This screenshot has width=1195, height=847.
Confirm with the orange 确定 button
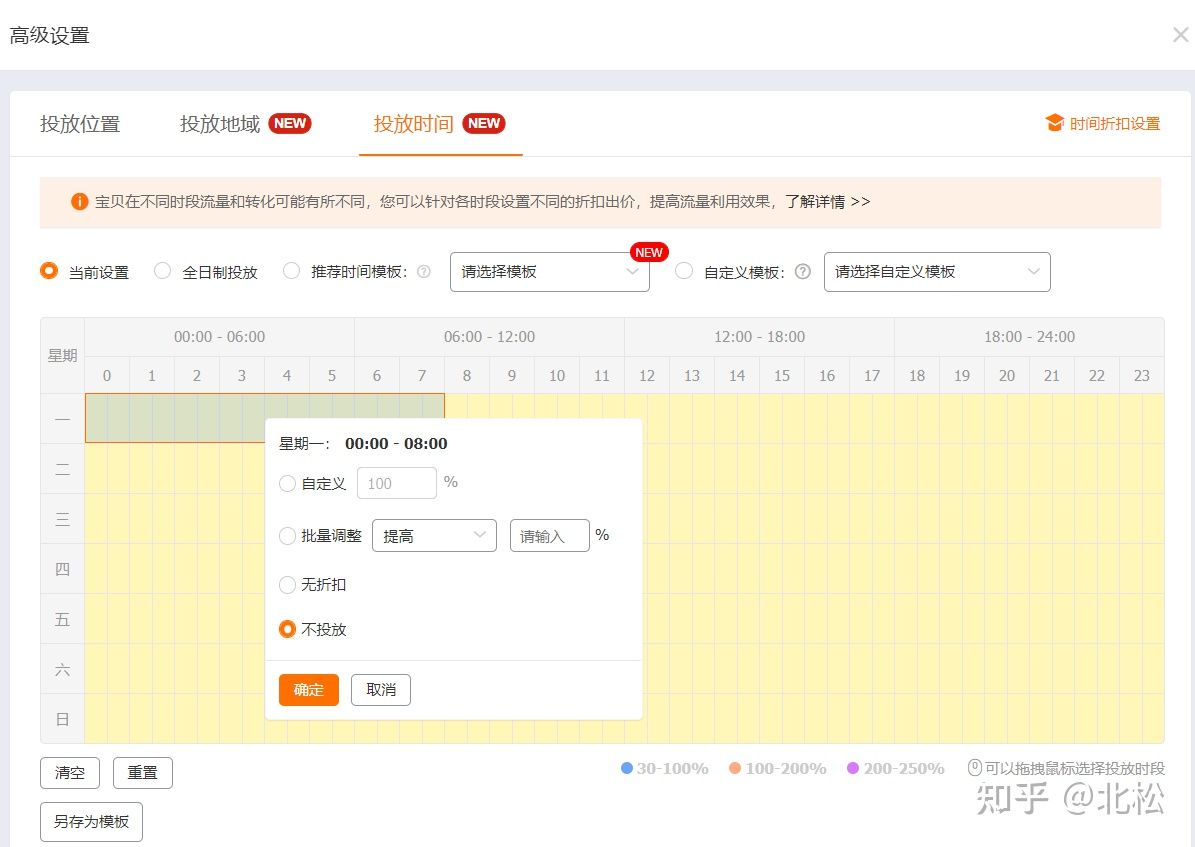click(x=309, y=690)
